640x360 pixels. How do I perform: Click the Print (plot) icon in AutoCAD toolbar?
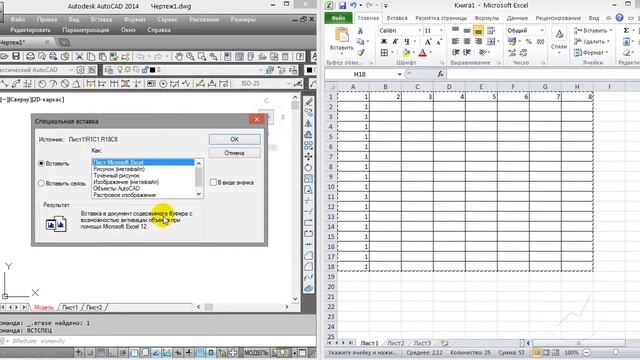click(30, 56)
